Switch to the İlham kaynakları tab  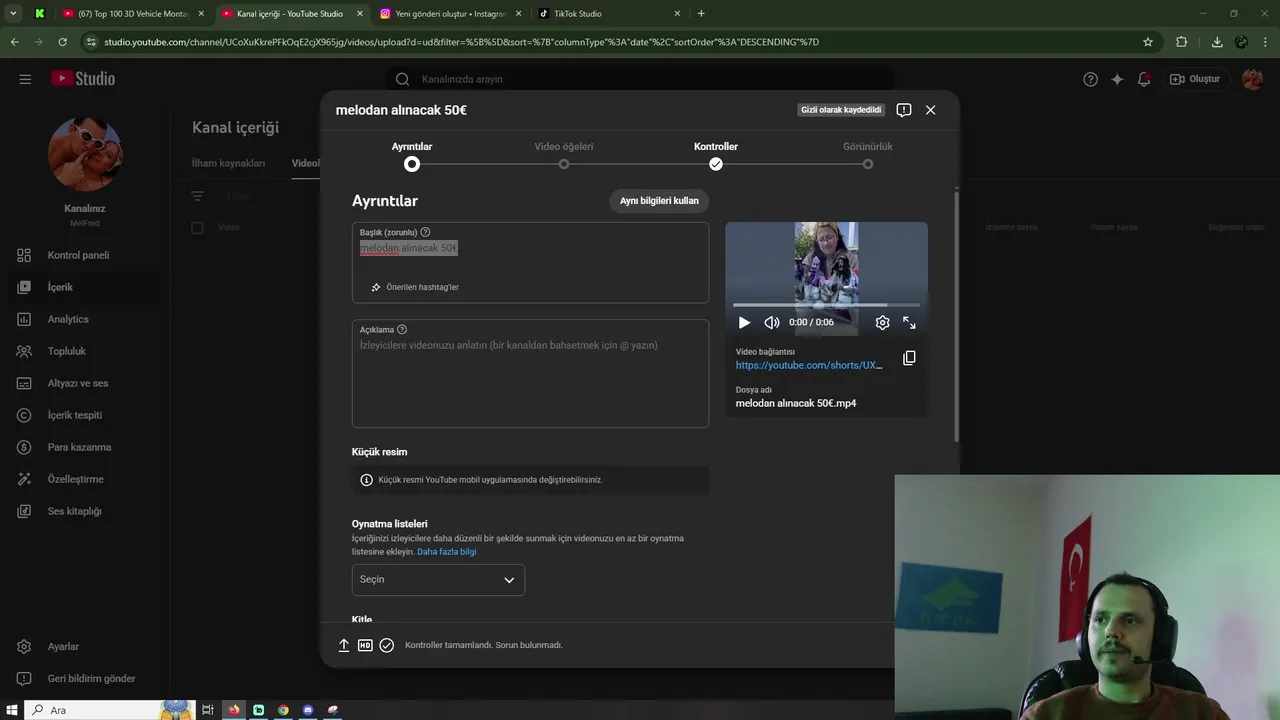coord(228,163)
